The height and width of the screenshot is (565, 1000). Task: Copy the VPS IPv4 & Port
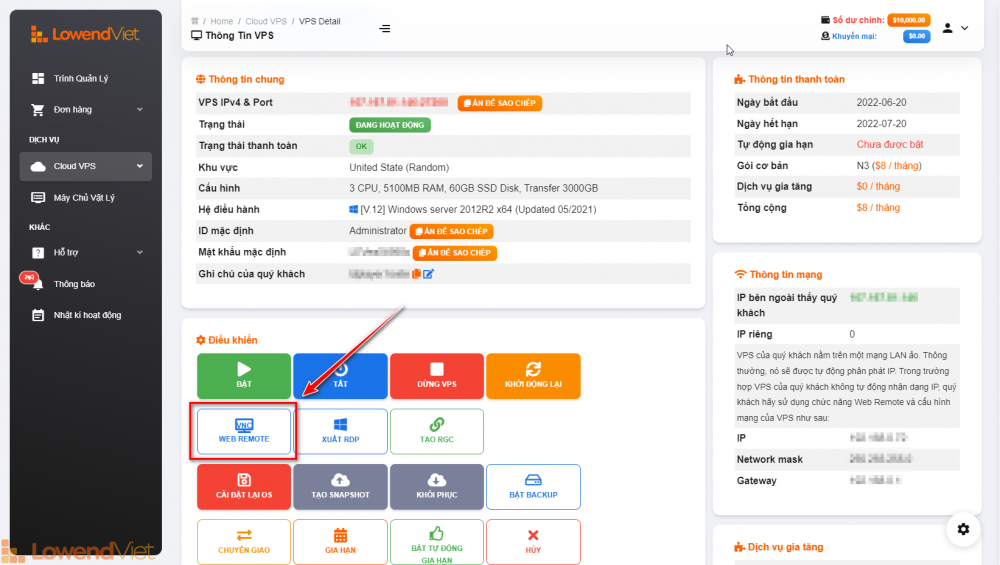[499, 103]
